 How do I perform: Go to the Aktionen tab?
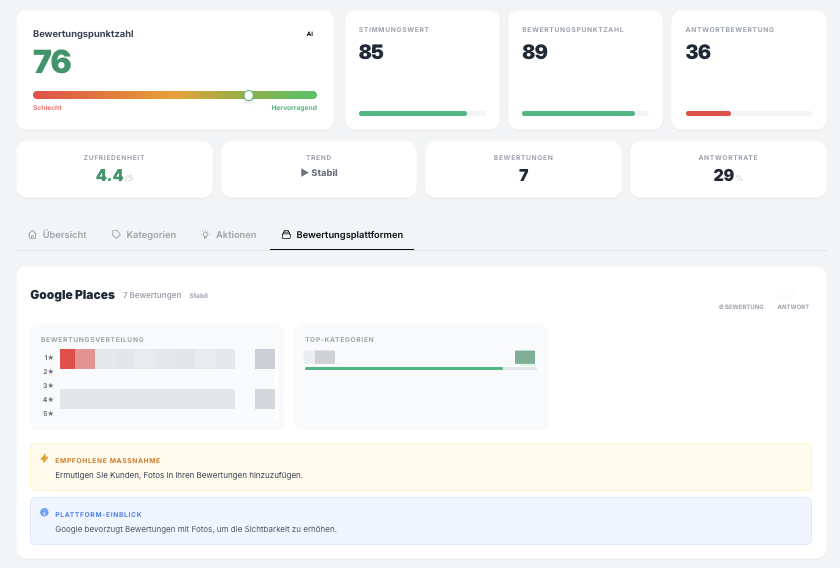tap(229, 235)
